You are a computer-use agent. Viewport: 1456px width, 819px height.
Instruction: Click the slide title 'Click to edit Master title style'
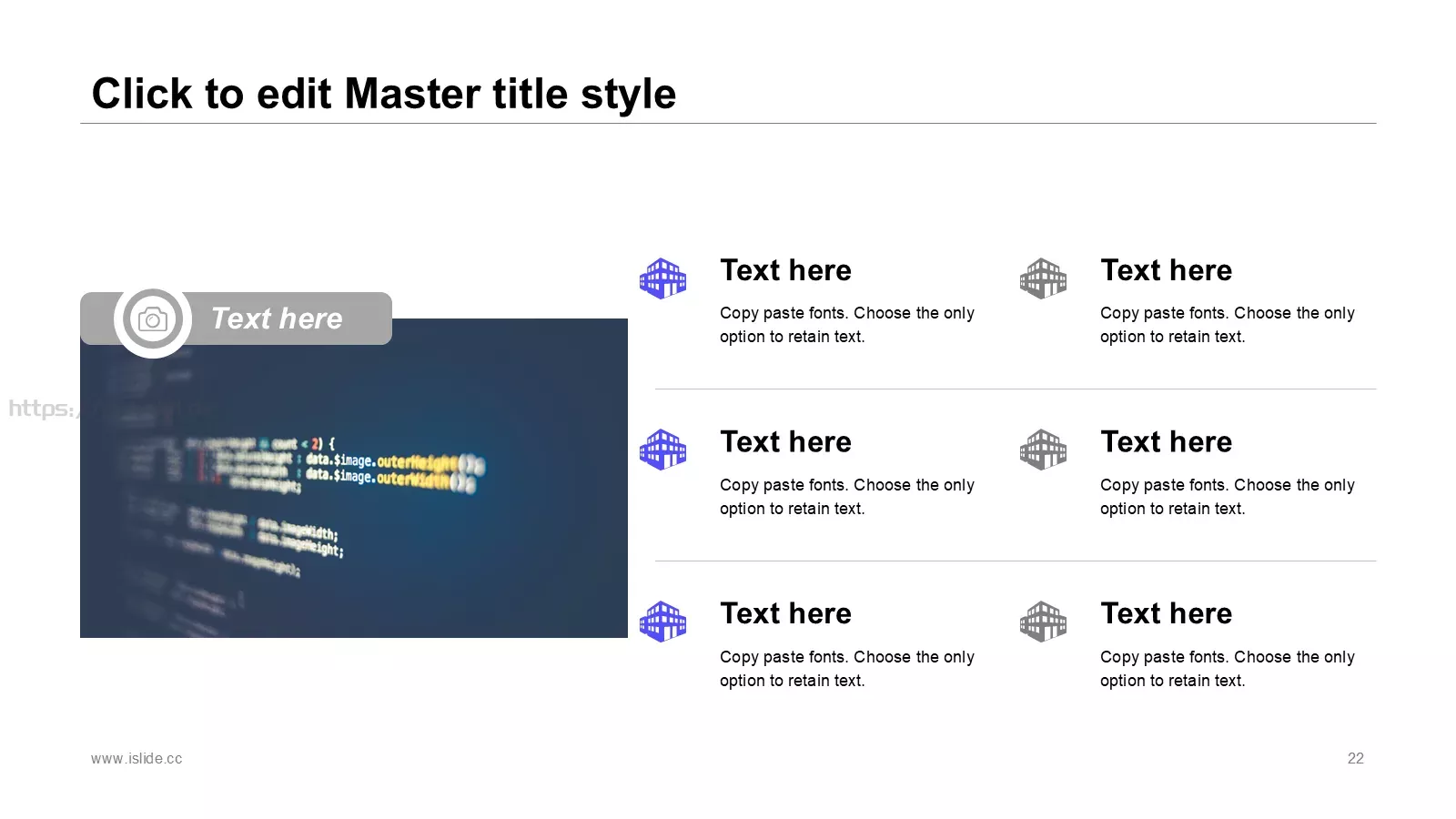(384, 94)
